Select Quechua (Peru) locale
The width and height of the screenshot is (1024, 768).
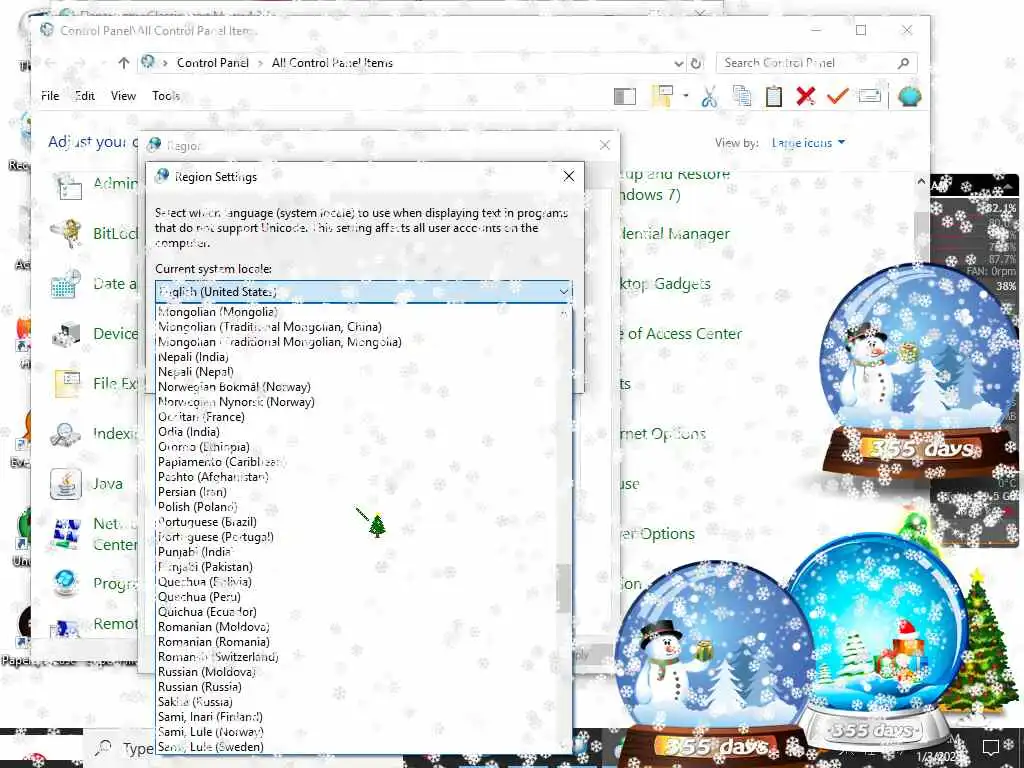point(357,598)
